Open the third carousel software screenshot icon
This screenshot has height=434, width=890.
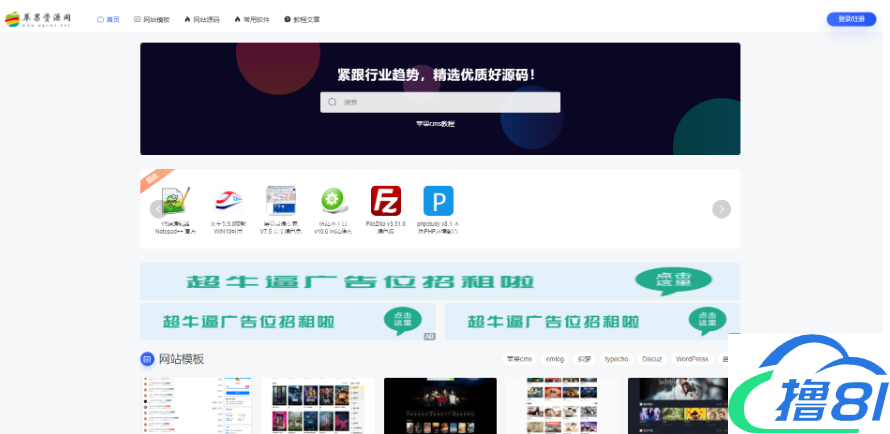(x=280, y=200)
